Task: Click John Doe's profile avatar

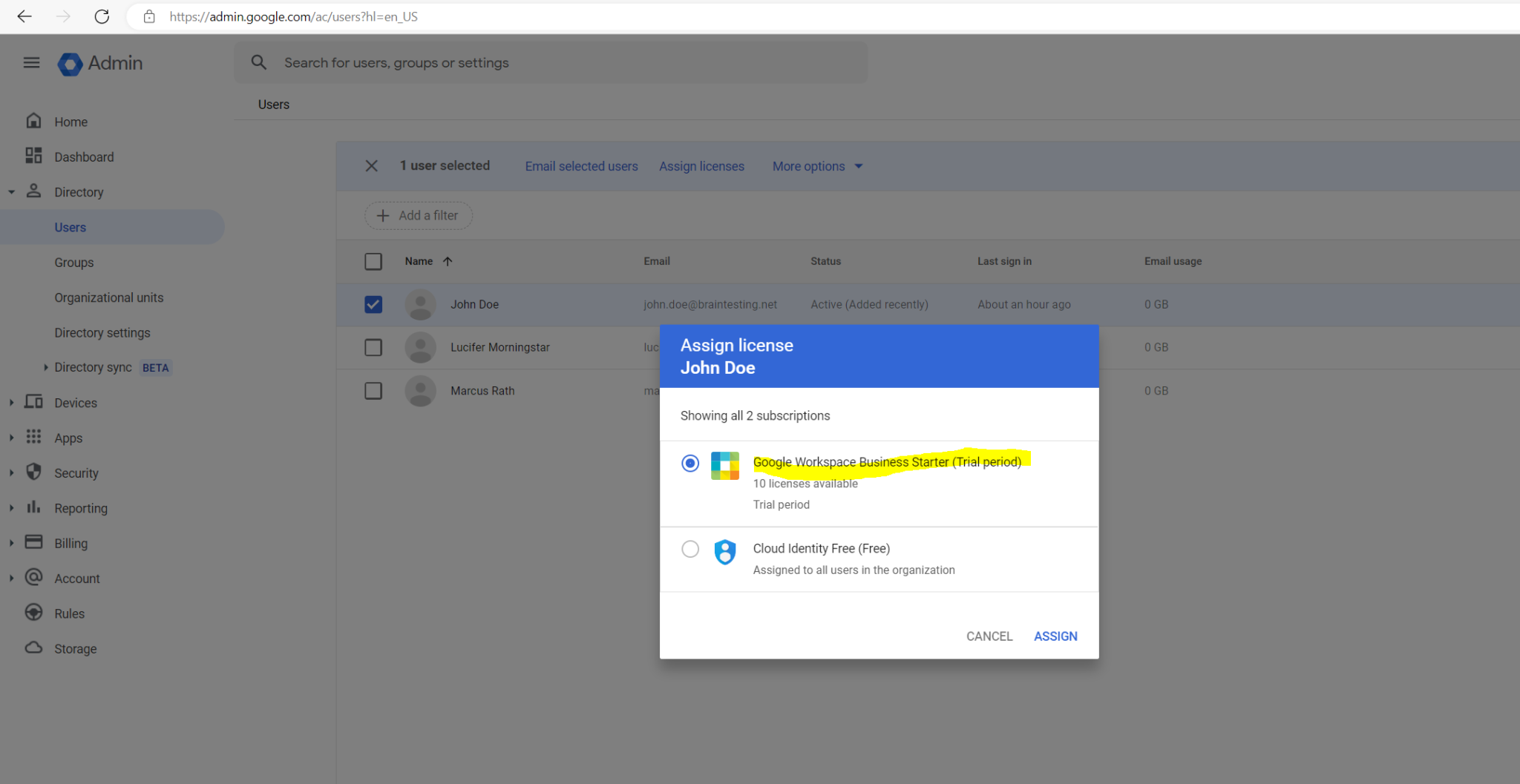Action: [420, 304]
